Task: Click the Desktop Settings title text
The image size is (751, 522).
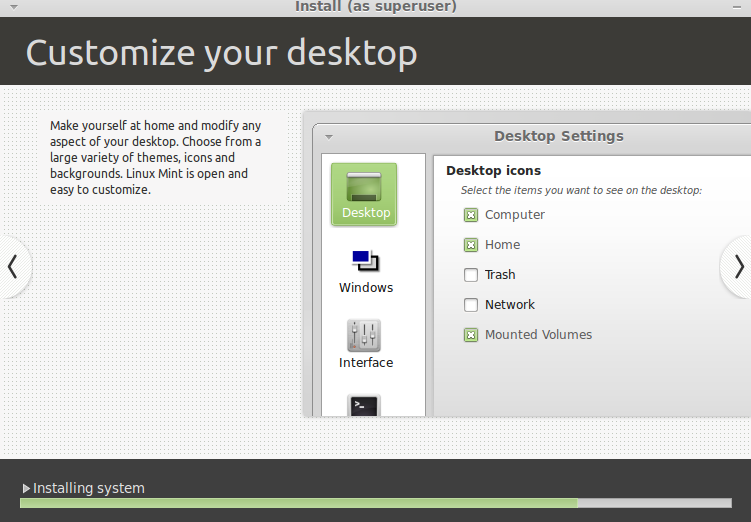Action: click(x=558, y=136)
